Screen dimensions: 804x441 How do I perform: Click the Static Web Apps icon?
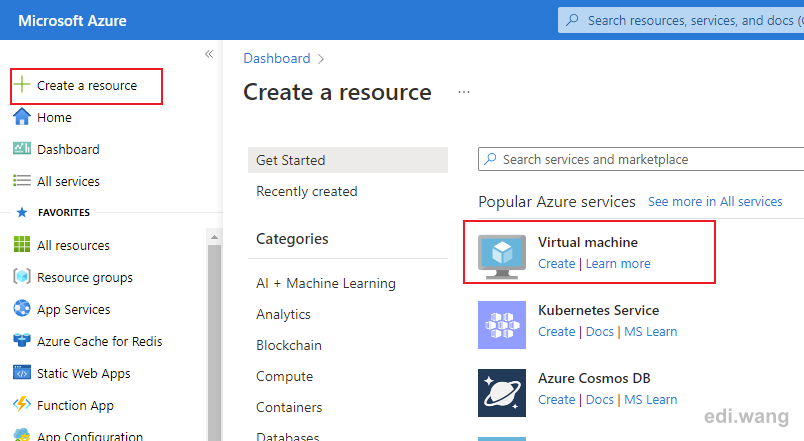22,373
